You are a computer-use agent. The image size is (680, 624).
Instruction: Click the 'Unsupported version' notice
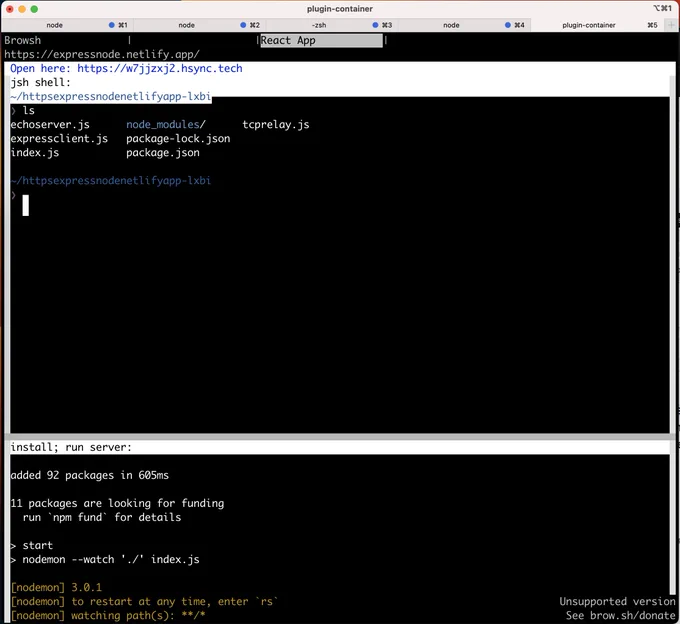(617, 601)
